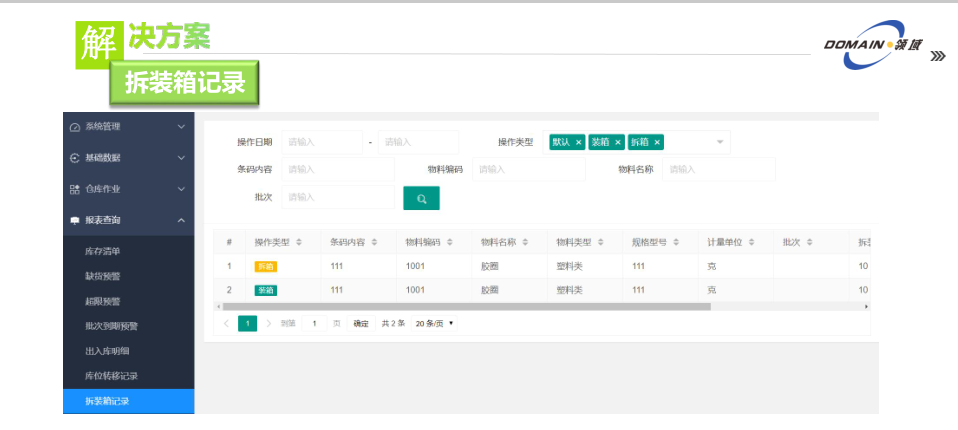Open the 20条/页 page size dropdown
Screen dimensions: 958x430
[434, 323]
